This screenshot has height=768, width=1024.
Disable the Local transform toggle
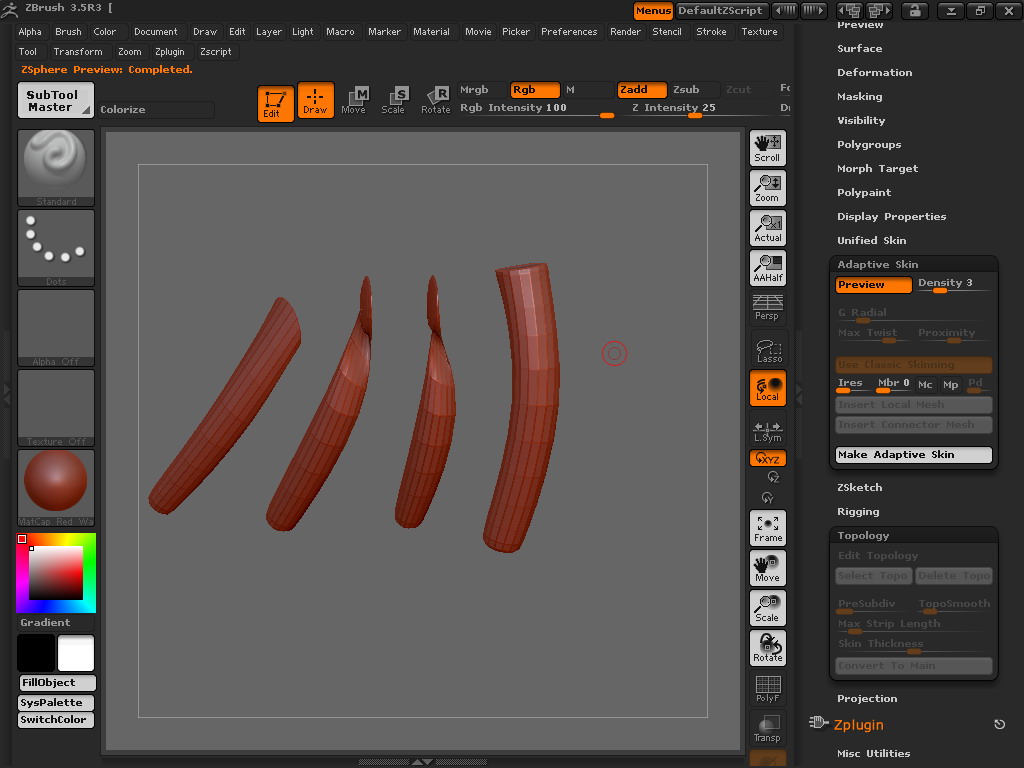(767, 388)
